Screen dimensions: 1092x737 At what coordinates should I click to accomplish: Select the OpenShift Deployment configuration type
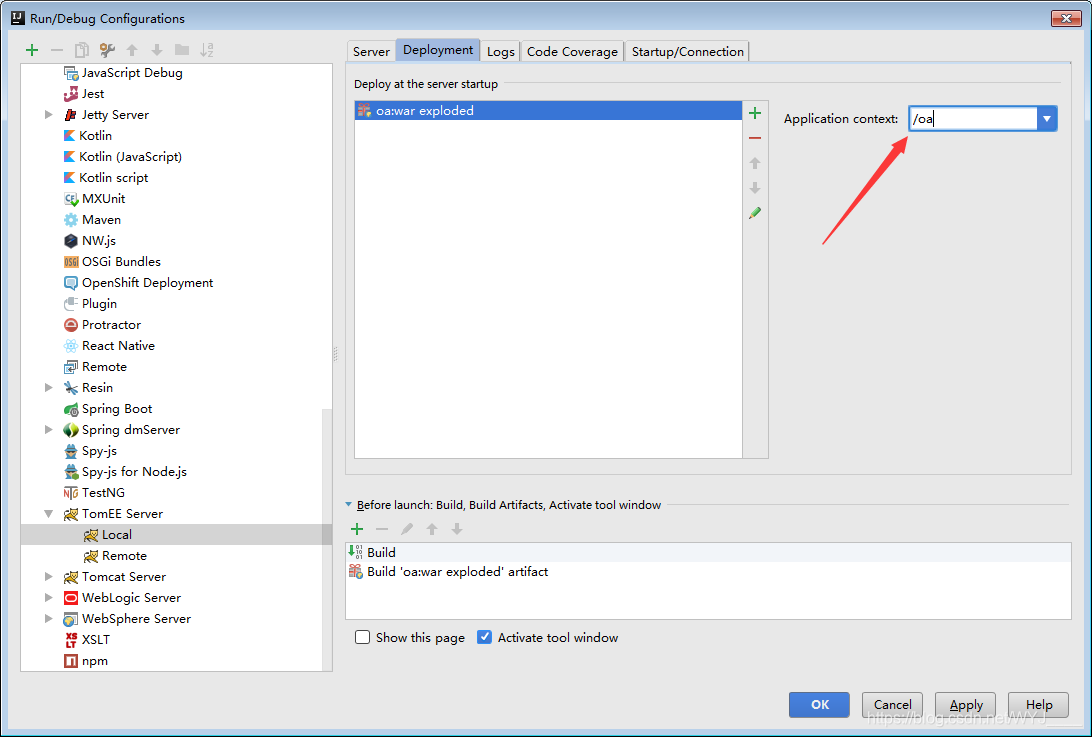[x=139, y=283]
